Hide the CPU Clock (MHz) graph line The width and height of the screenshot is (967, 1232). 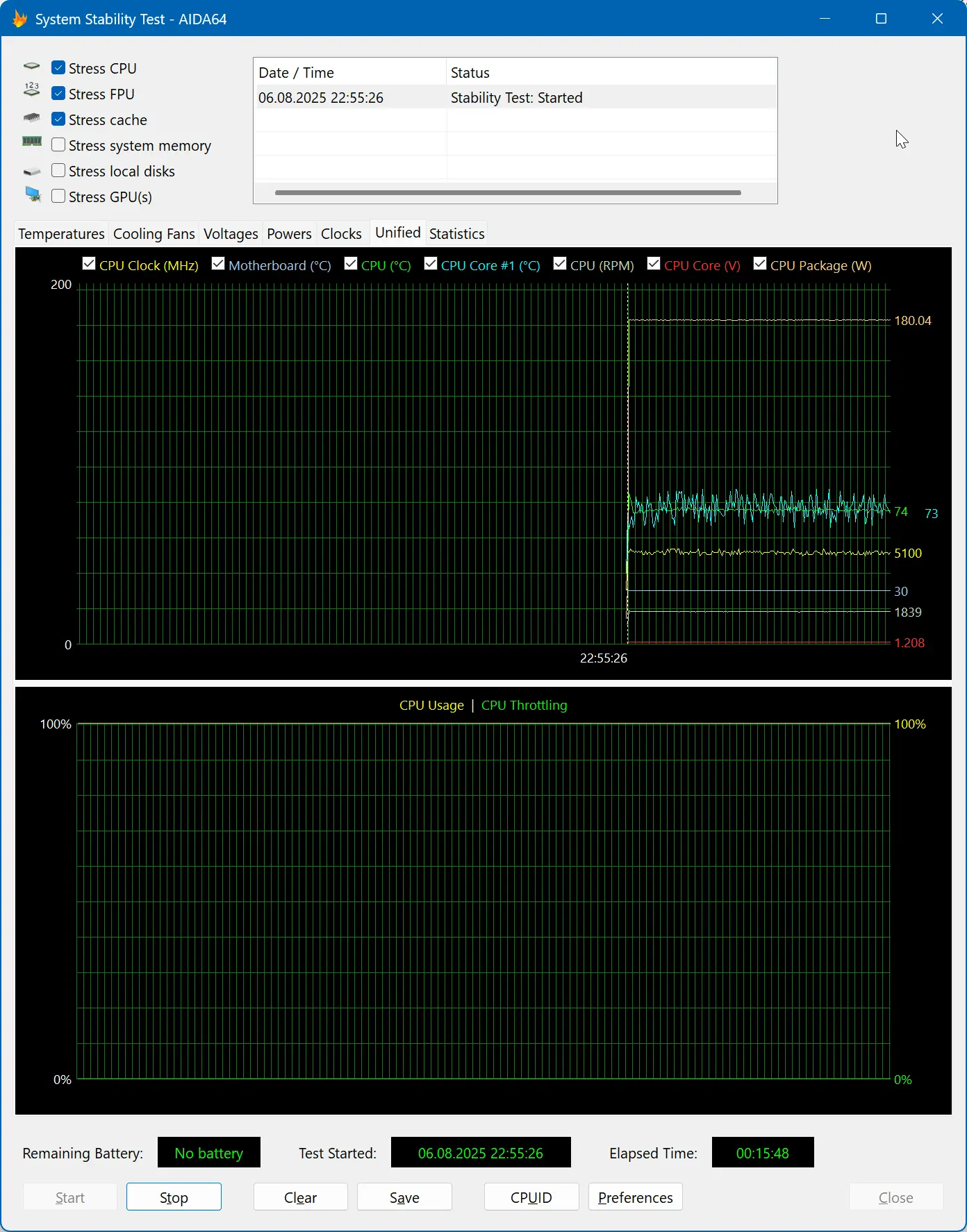89,264
